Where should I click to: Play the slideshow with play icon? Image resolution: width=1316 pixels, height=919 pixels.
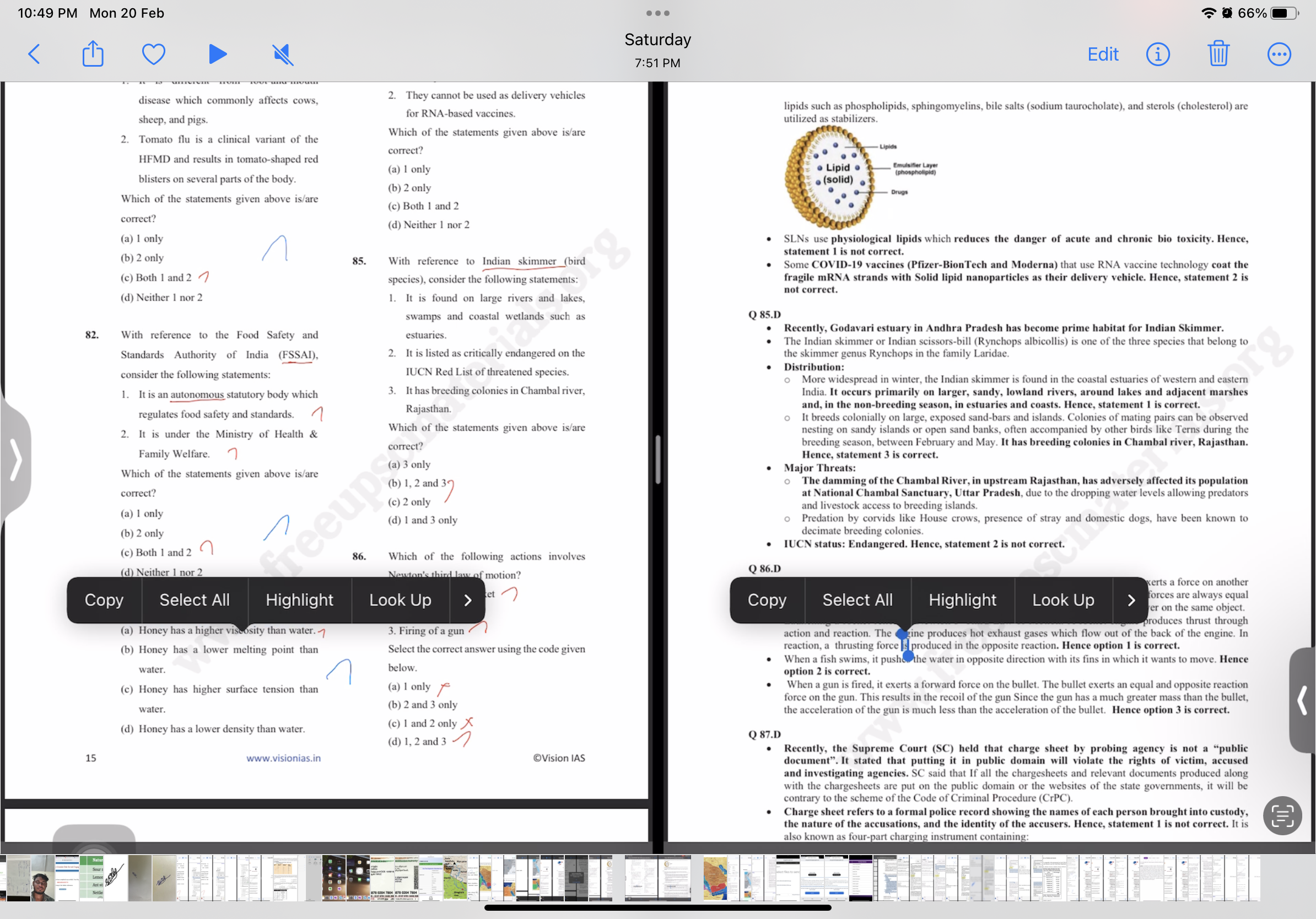pyautogui.click(x=217, y=55)
